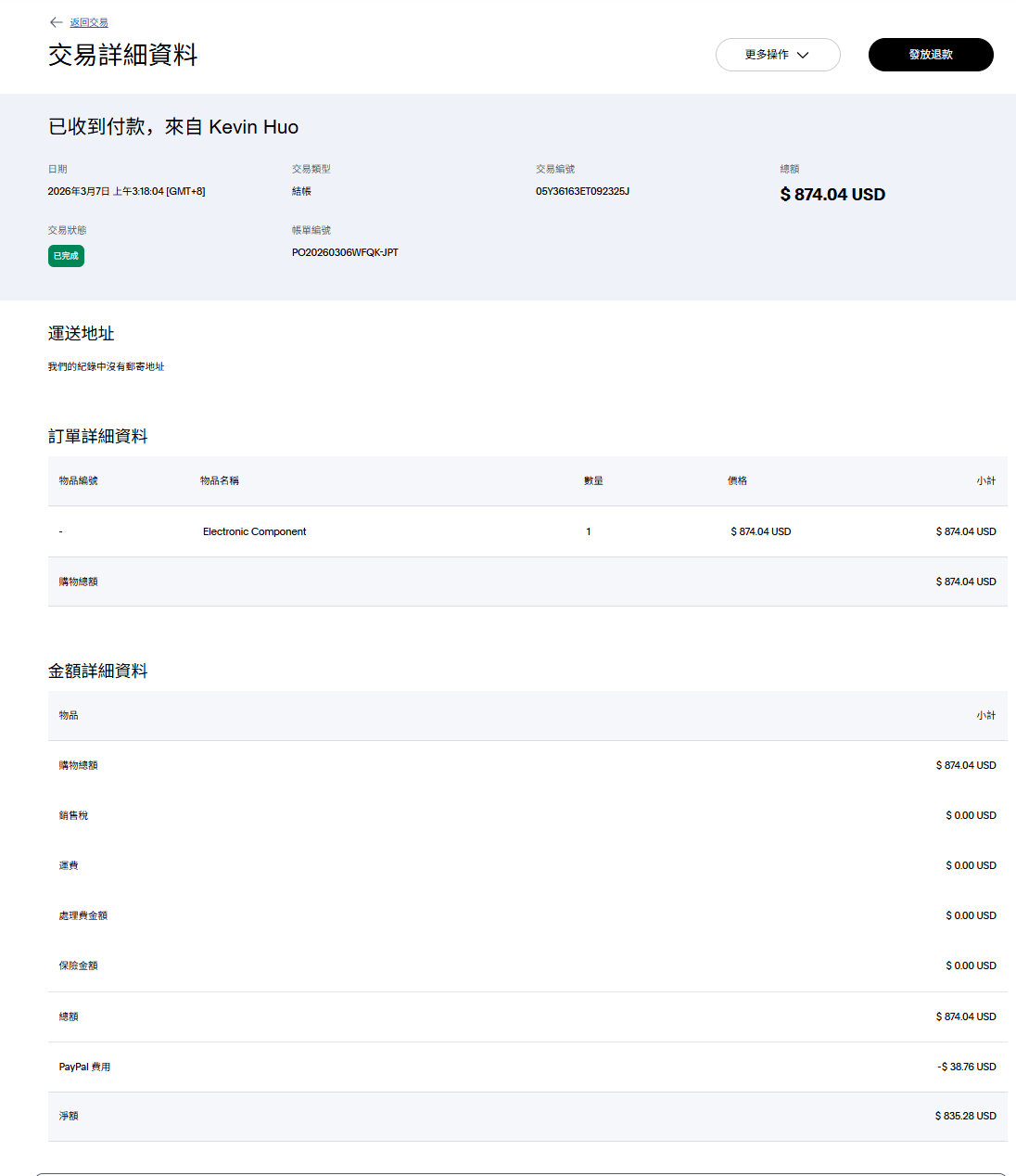Click the -$ 38.76 USD fee amount
The image size is (1016, 1176).
(966, 1067)
